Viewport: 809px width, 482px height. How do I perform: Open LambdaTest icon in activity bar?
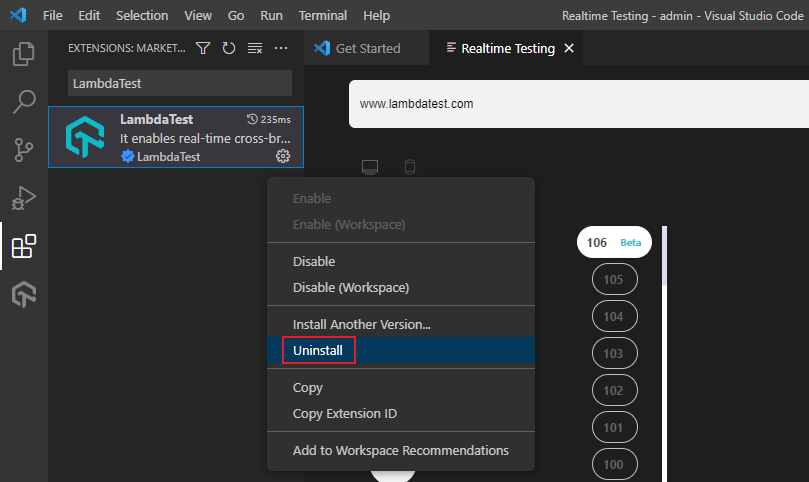point(24,295)
